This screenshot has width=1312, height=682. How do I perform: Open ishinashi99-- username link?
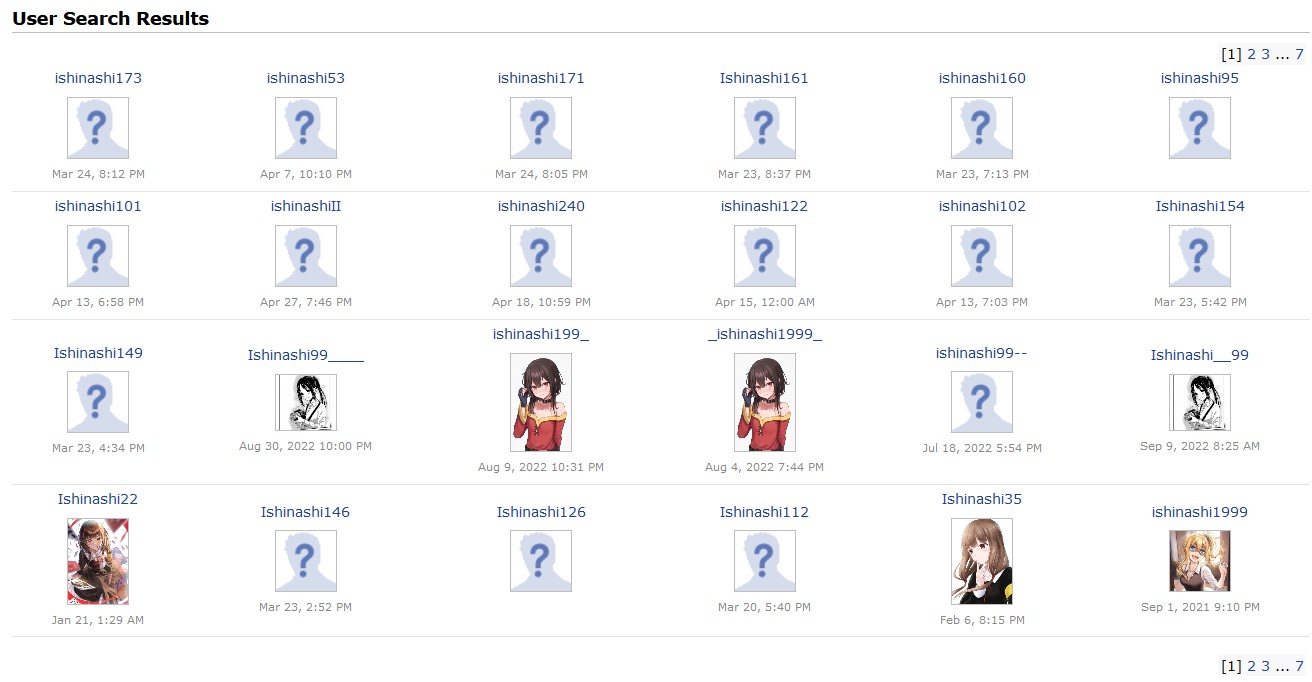pos(982,353)
